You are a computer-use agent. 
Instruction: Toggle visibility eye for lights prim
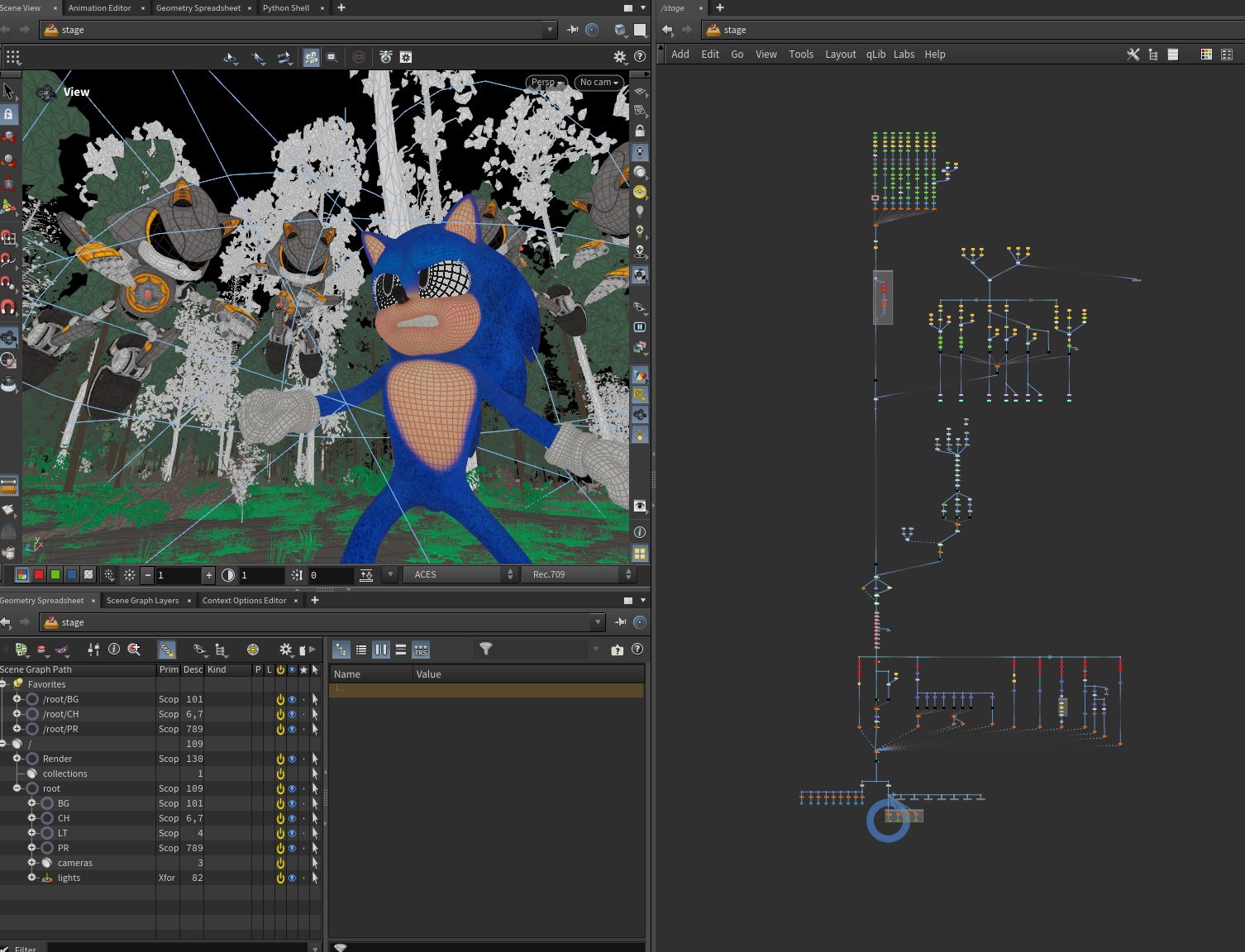point(292,878)
